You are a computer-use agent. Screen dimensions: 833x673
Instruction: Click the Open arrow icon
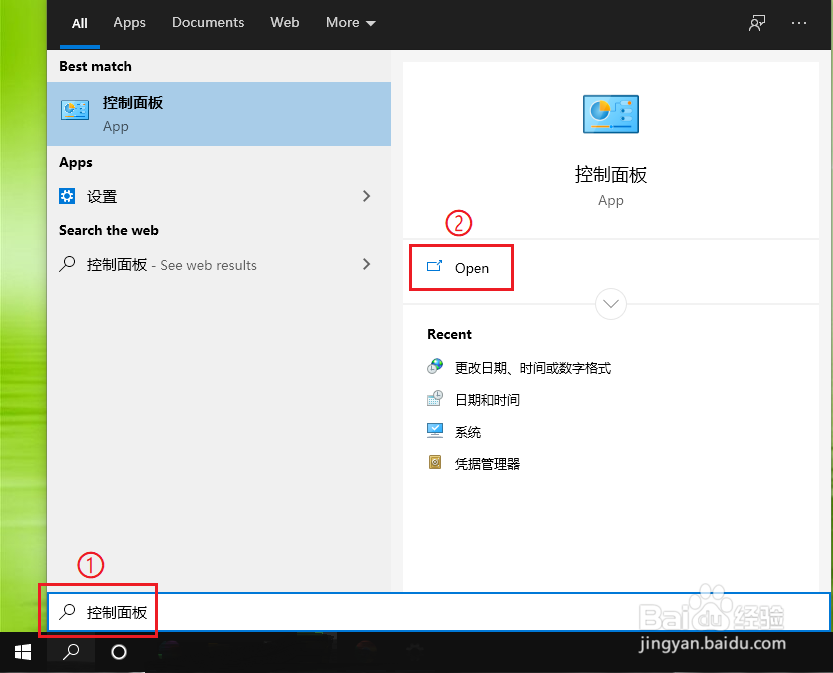point(435,266)
